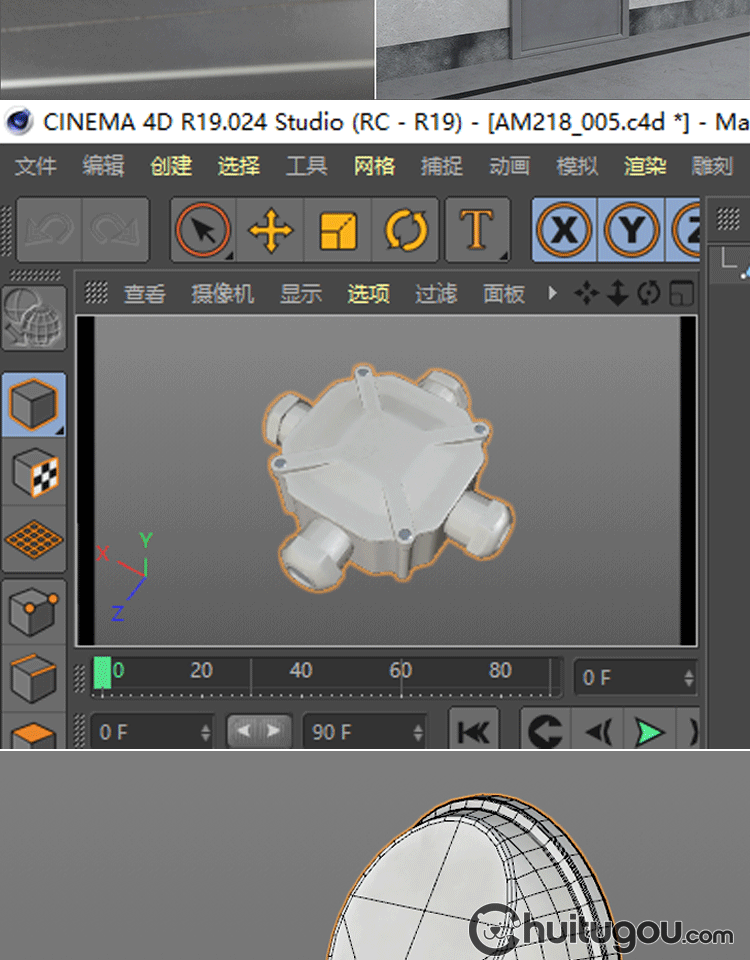Enable Texture mode checkered cube
Image resolution: width=750 pixels, height=960 pixels.
pyautogui.click(x=34, y=471)
